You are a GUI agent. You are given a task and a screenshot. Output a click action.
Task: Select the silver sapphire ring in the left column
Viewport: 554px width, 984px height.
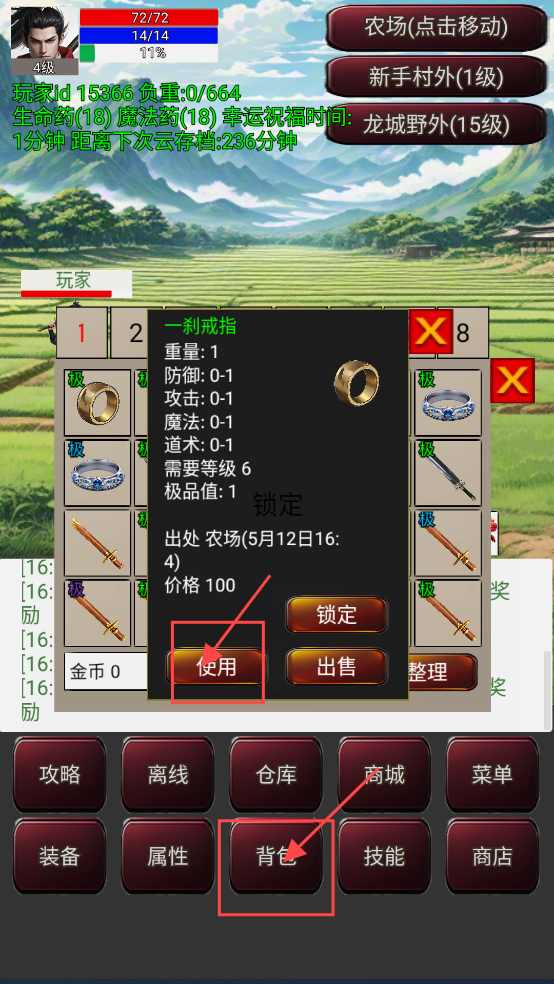(97, 473)
